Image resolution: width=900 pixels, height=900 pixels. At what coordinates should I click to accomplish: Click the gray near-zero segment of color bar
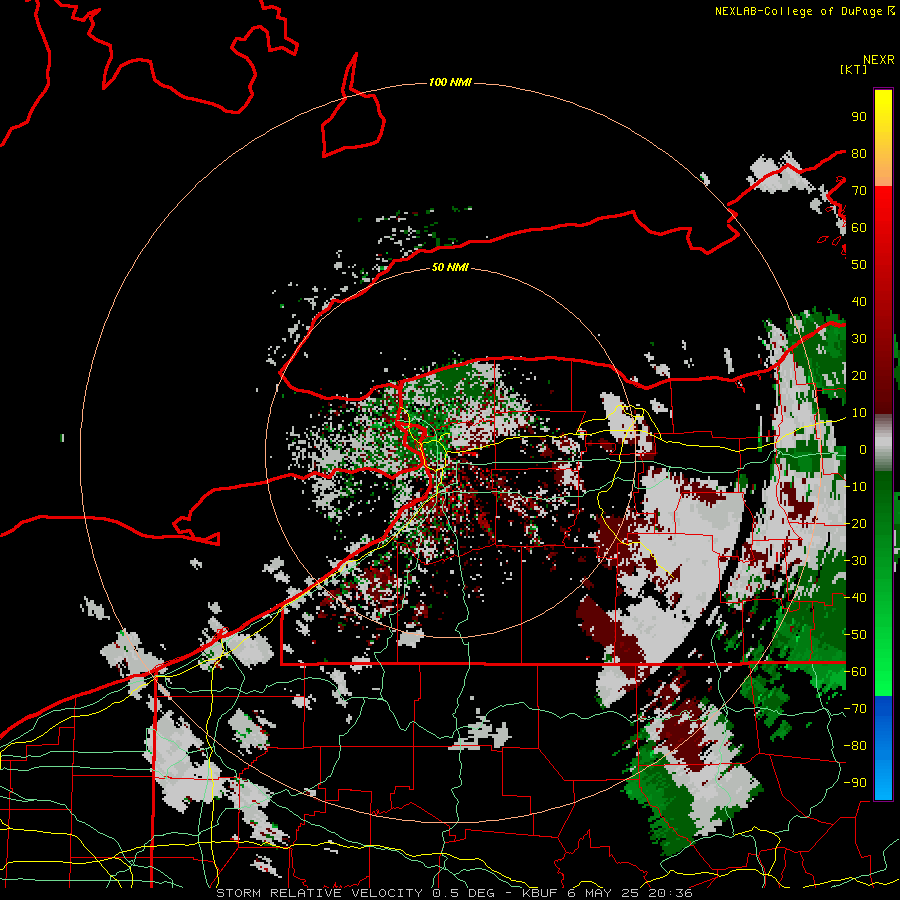[x=883, y=443]
